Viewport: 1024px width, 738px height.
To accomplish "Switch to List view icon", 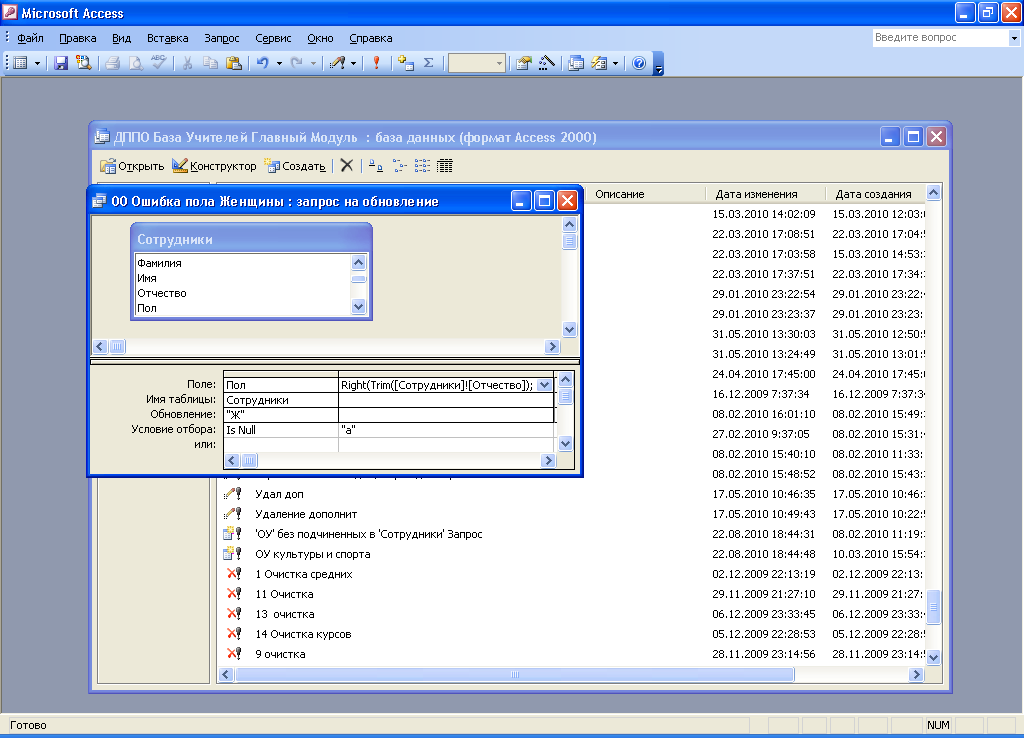I will click(423, 166).
